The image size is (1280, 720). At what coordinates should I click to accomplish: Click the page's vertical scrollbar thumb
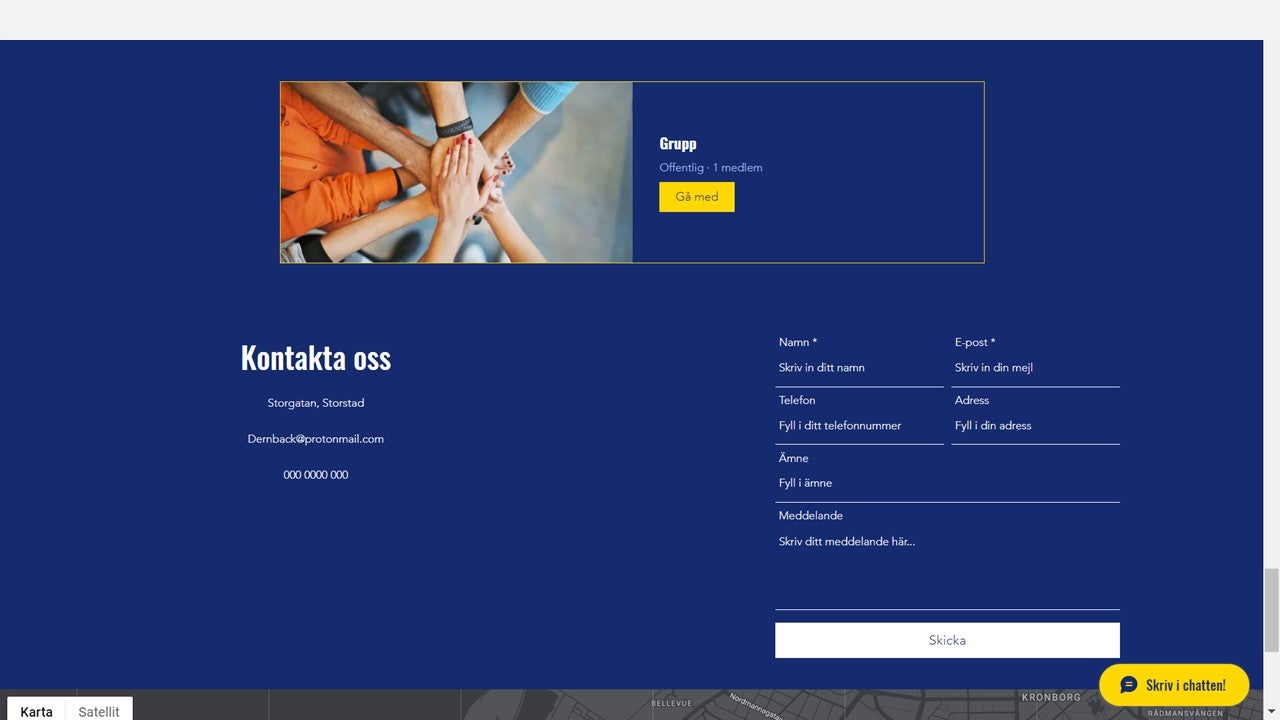pos(1271,609)
